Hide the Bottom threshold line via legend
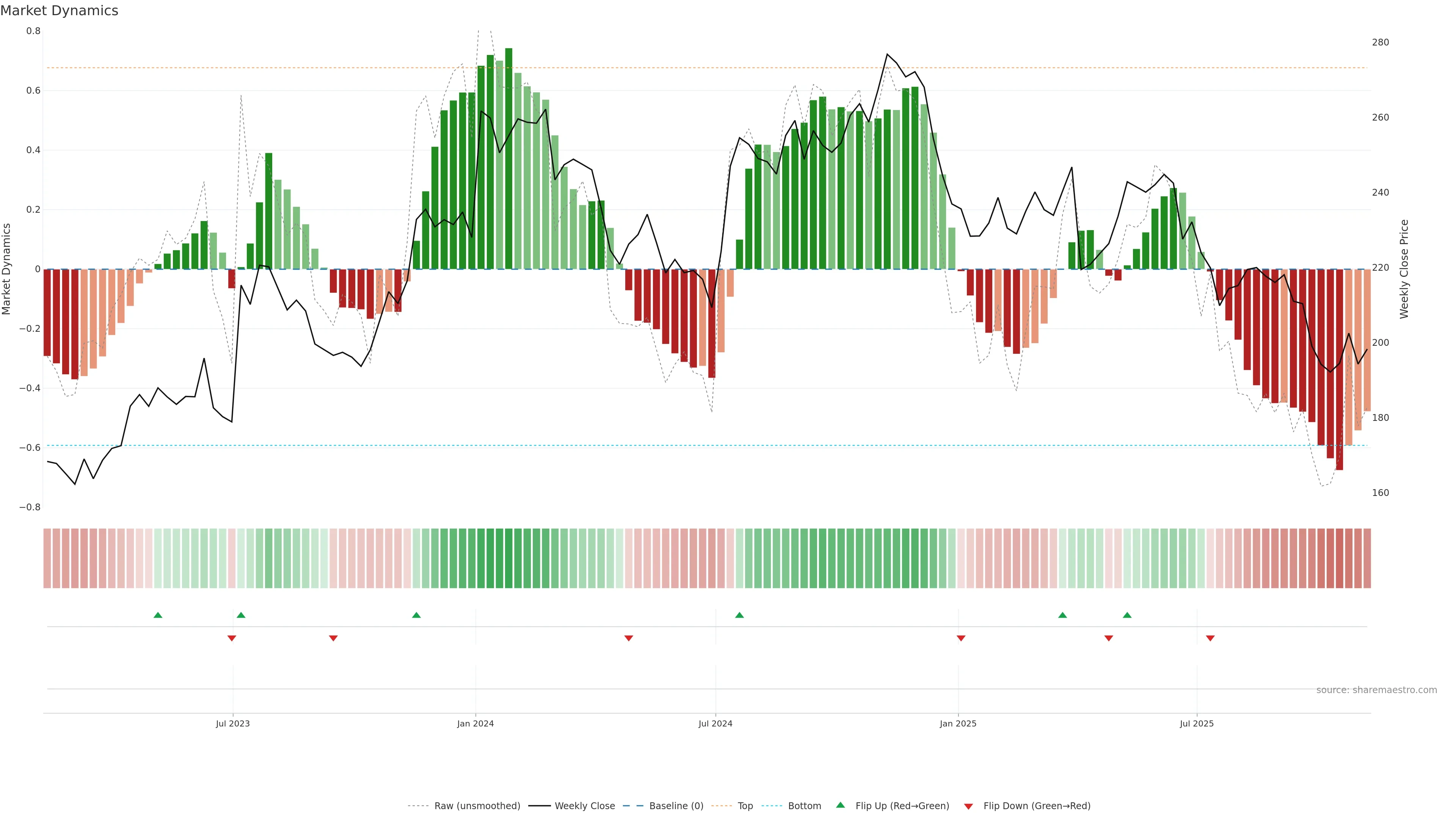 tap(804, 806)
